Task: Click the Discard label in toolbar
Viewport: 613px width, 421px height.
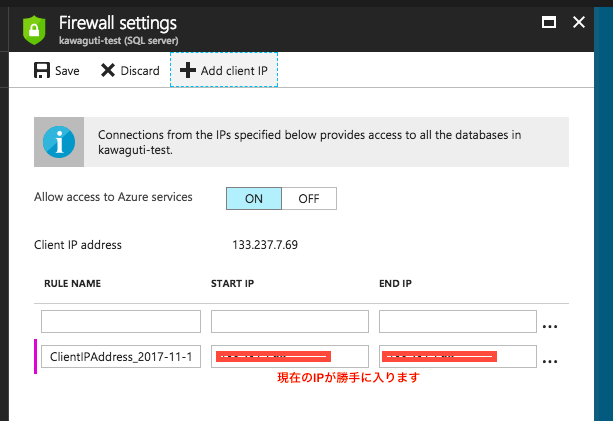Action: (x=140, y=71)
